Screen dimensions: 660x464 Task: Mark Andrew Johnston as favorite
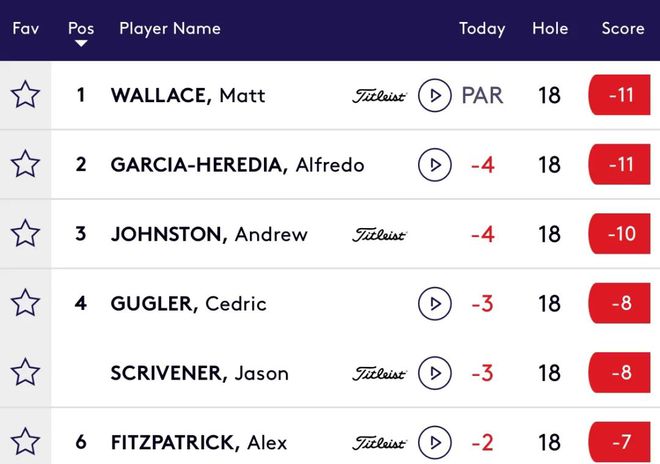point(25,234)
